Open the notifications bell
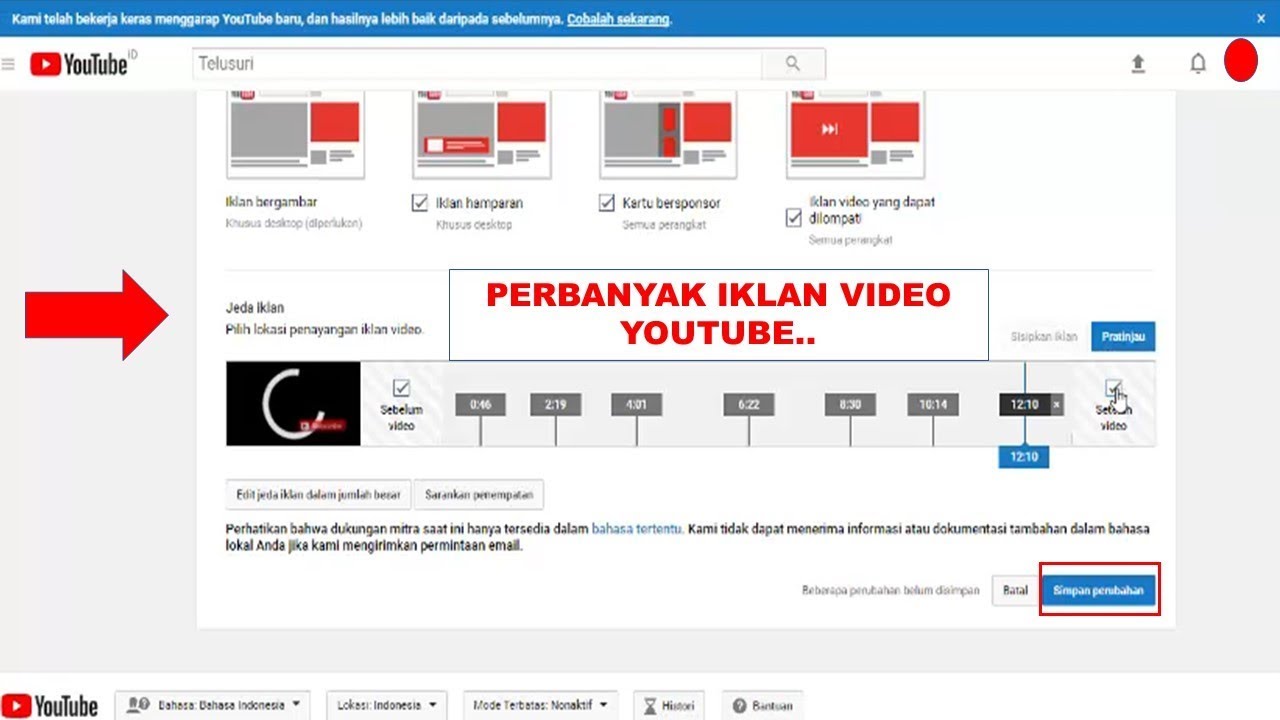Image resolution: width=1280 pixels, height=720 pixels. (1198, 64)
